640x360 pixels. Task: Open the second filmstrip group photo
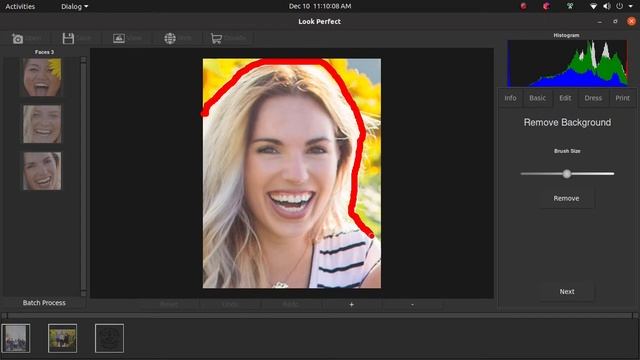coord(62,338)
